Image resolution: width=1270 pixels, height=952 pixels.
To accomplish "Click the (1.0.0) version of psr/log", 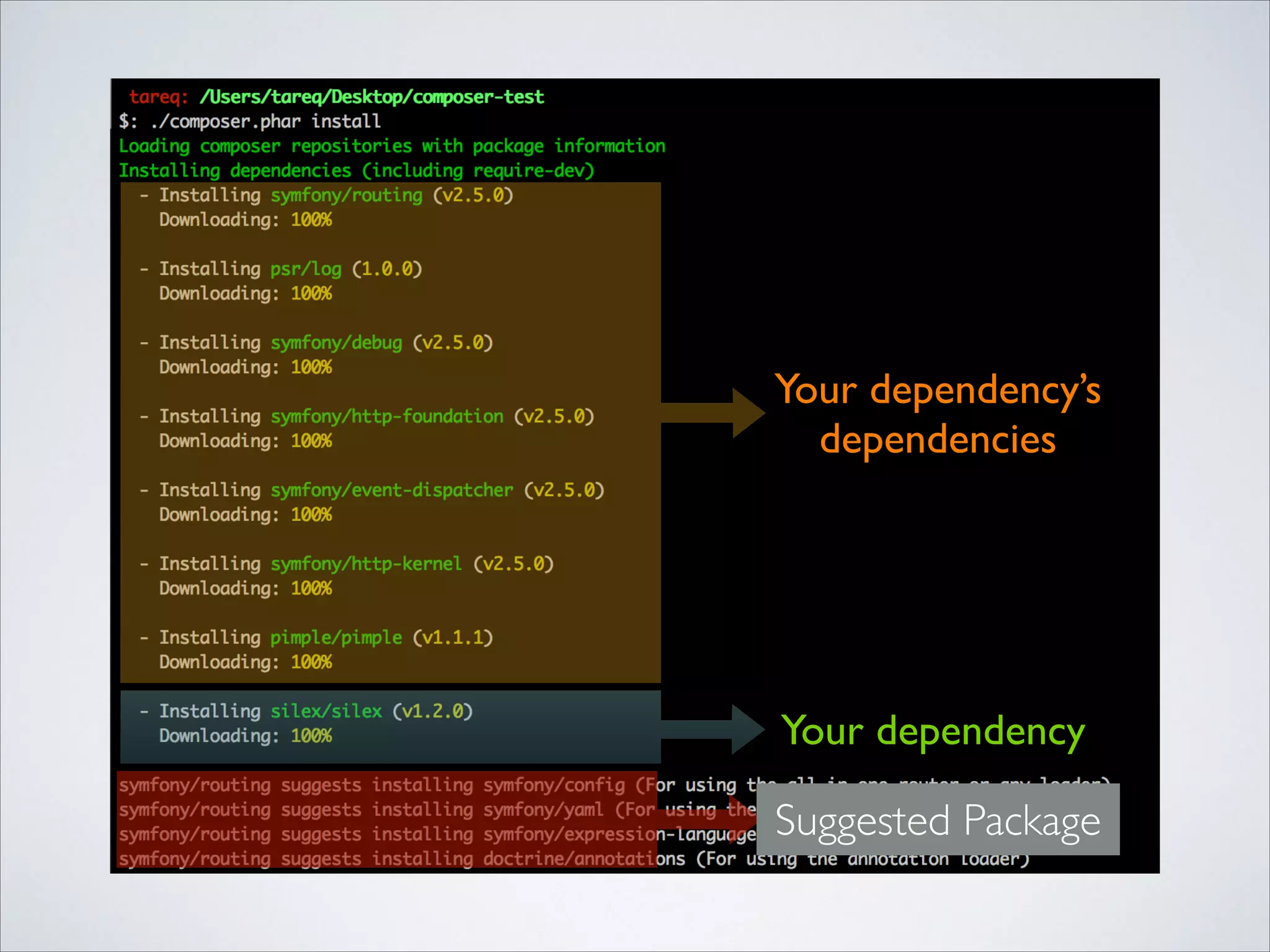I will [387, 269].
